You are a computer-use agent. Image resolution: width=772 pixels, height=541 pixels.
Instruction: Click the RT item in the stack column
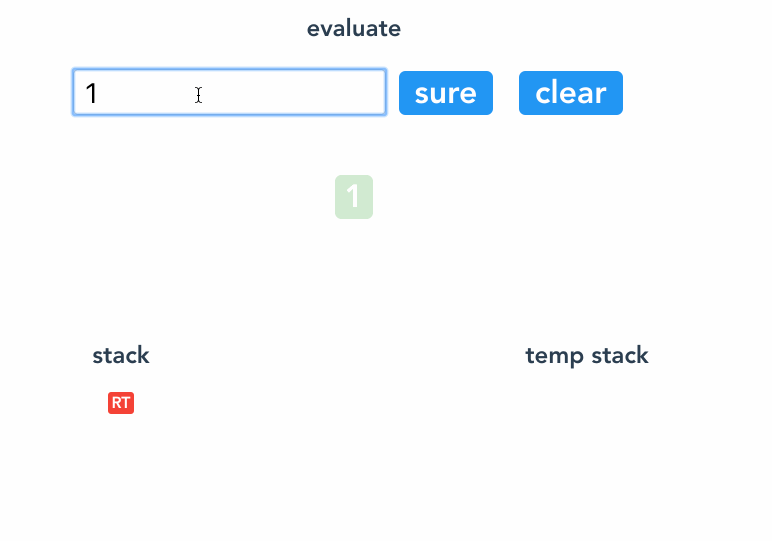(121, 403)
